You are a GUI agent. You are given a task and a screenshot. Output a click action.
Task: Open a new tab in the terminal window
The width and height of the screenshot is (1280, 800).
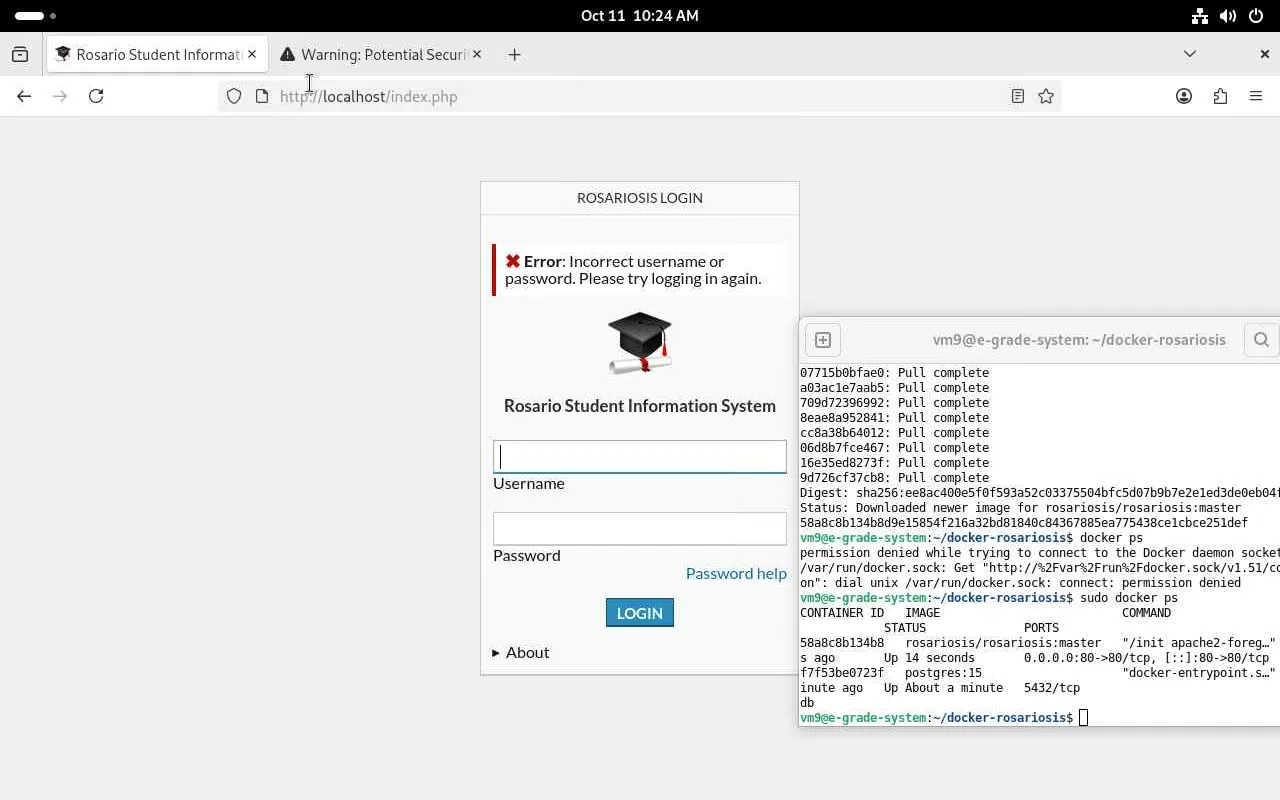[823, 340]
